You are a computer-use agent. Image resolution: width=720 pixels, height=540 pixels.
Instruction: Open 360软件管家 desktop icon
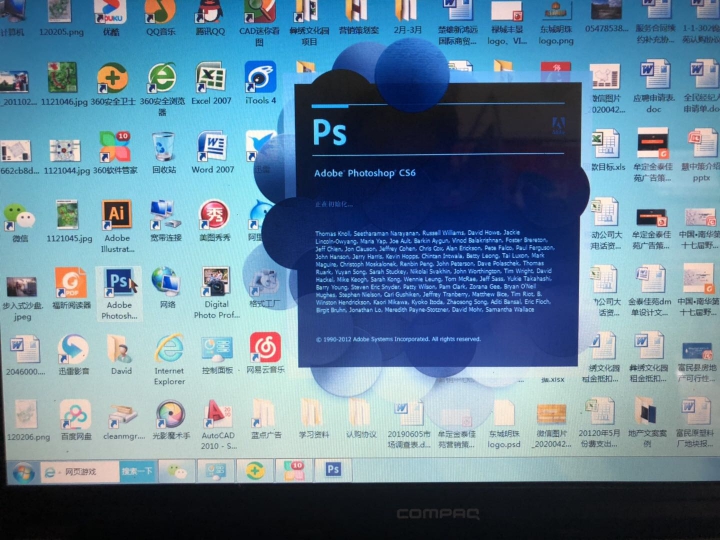click(x=115, y=153)
